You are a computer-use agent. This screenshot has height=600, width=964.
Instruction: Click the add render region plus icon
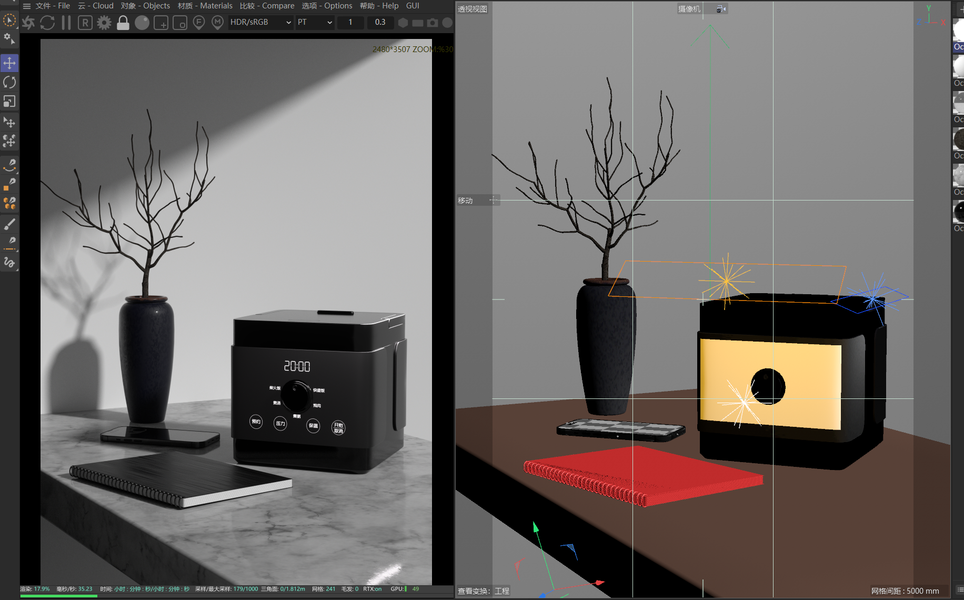[161, 23]
